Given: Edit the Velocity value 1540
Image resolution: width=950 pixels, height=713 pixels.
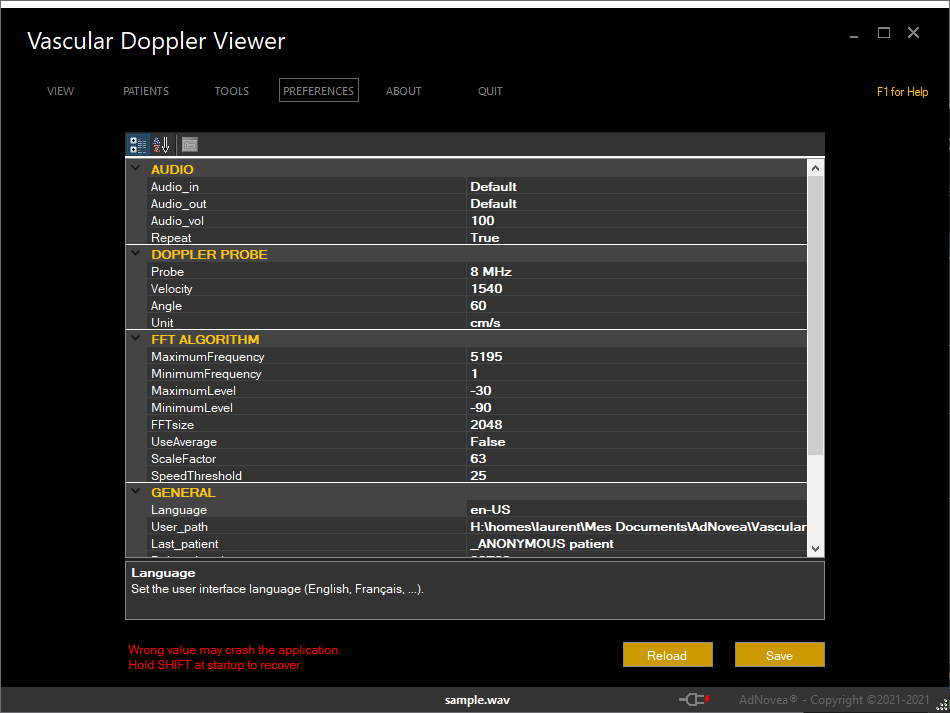Looking at the screenshot, I should [x=637, y=288].
